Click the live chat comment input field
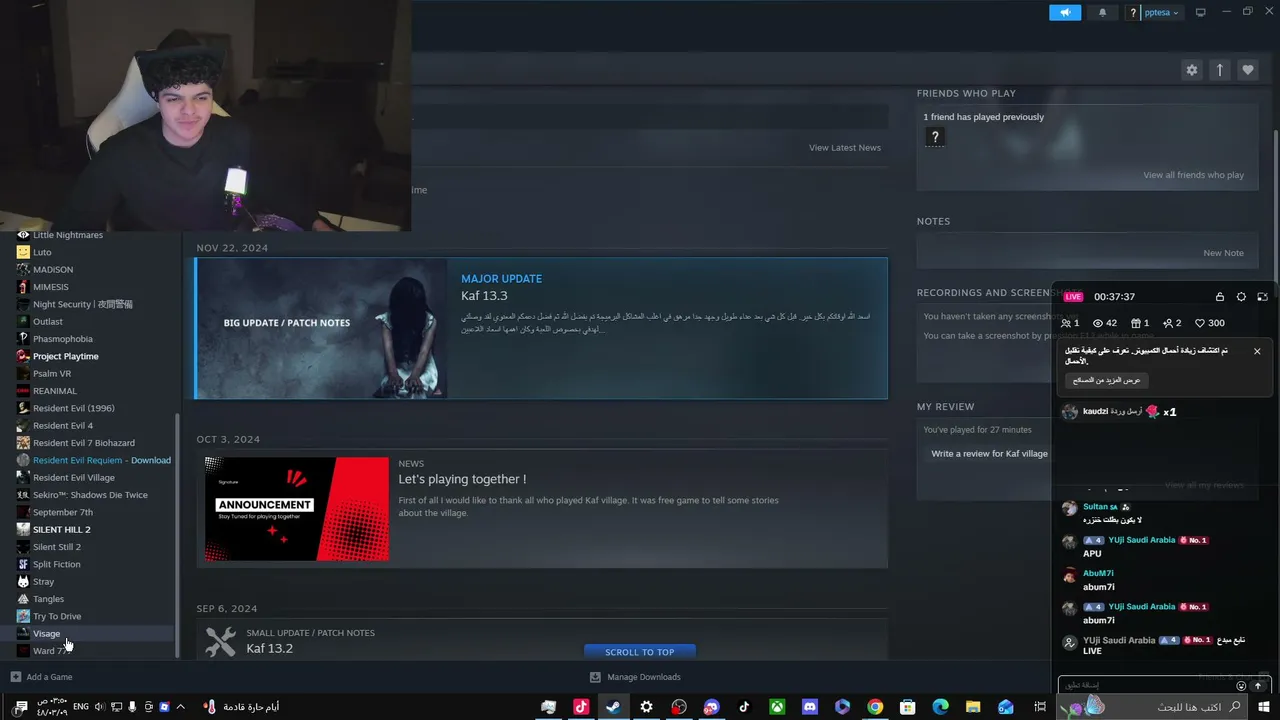 [1147, 685]
